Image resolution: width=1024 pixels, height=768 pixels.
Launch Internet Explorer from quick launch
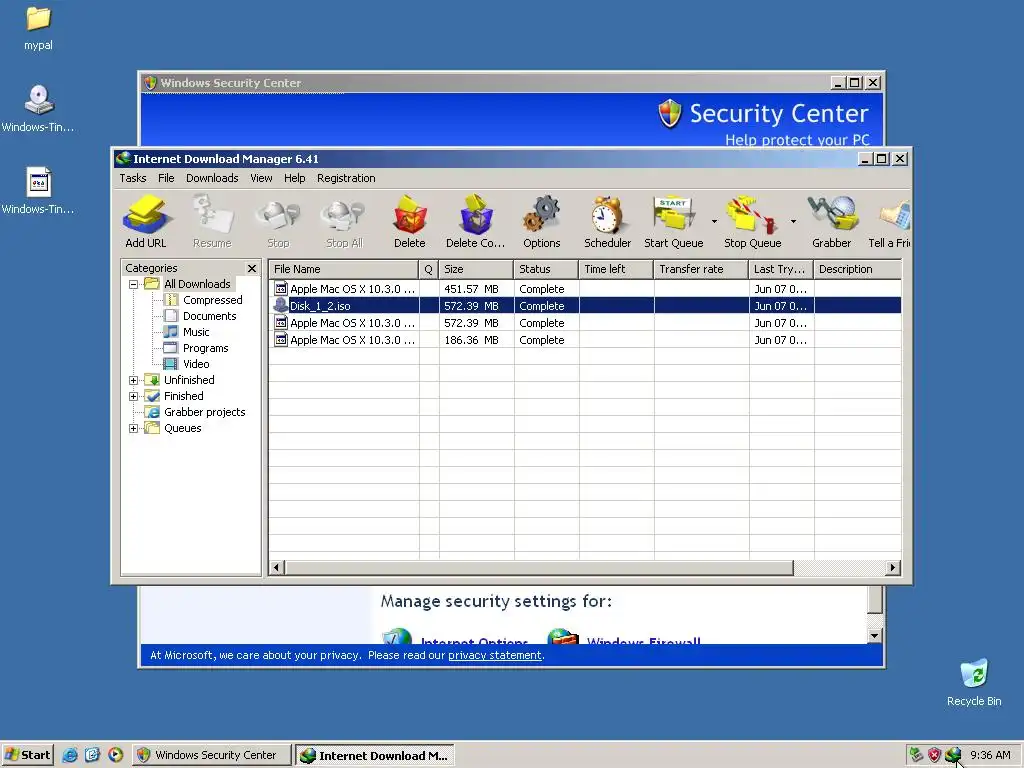click(70, 755)
